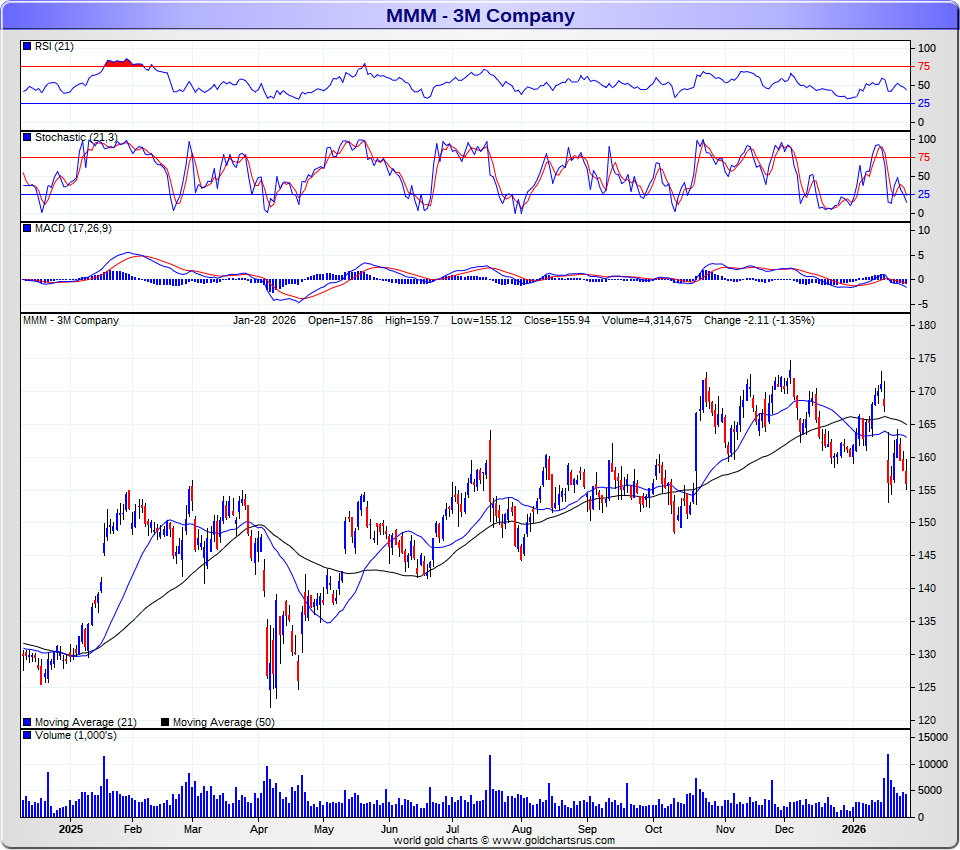Click the MACD (17,26,9) blue legend square
Image resolution: width=960 pixels, height=850 pixels.
[x=27, y=228]
